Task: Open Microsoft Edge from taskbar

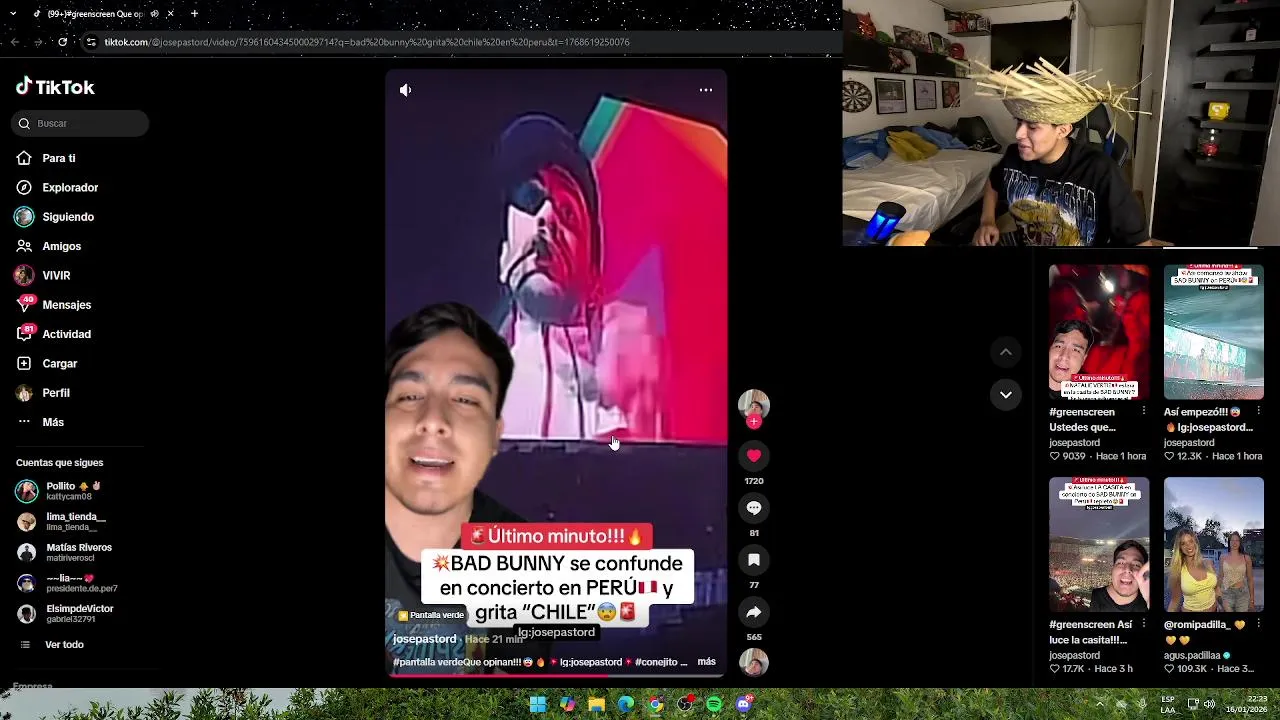Action: 626,704
